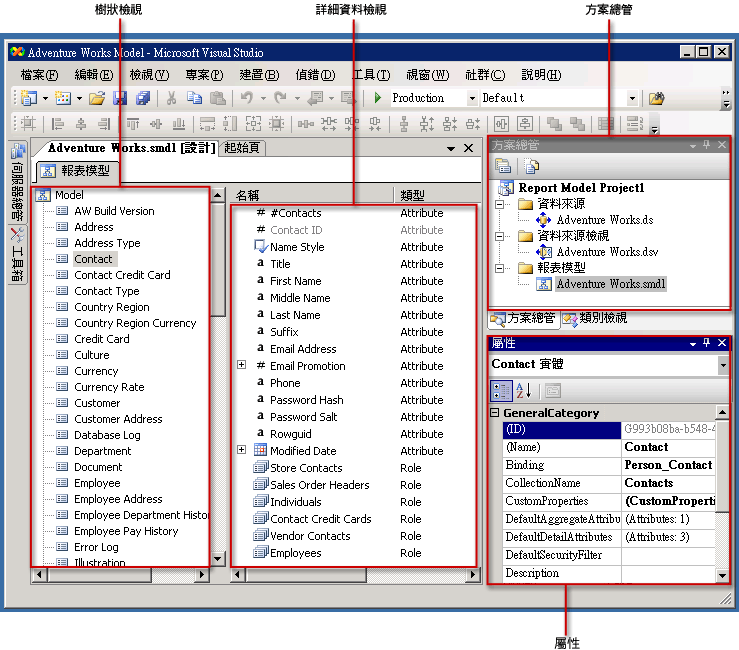The height and width of the screenshot is (650, 739).
Task: Expand the Email Promotion attribute
Action: point(241,365)
